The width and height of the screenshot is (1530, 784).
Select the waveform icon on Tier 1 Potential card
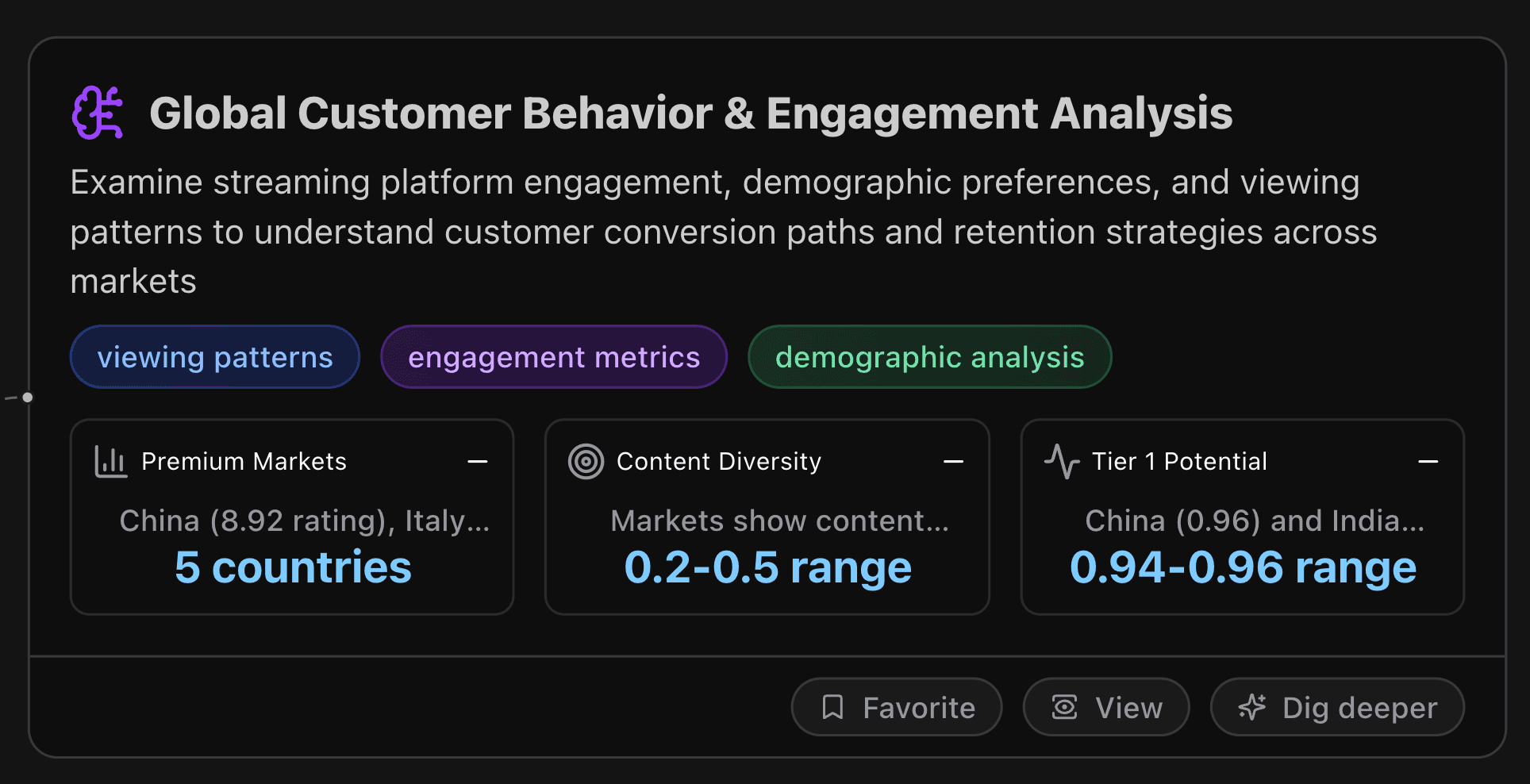1061,461
